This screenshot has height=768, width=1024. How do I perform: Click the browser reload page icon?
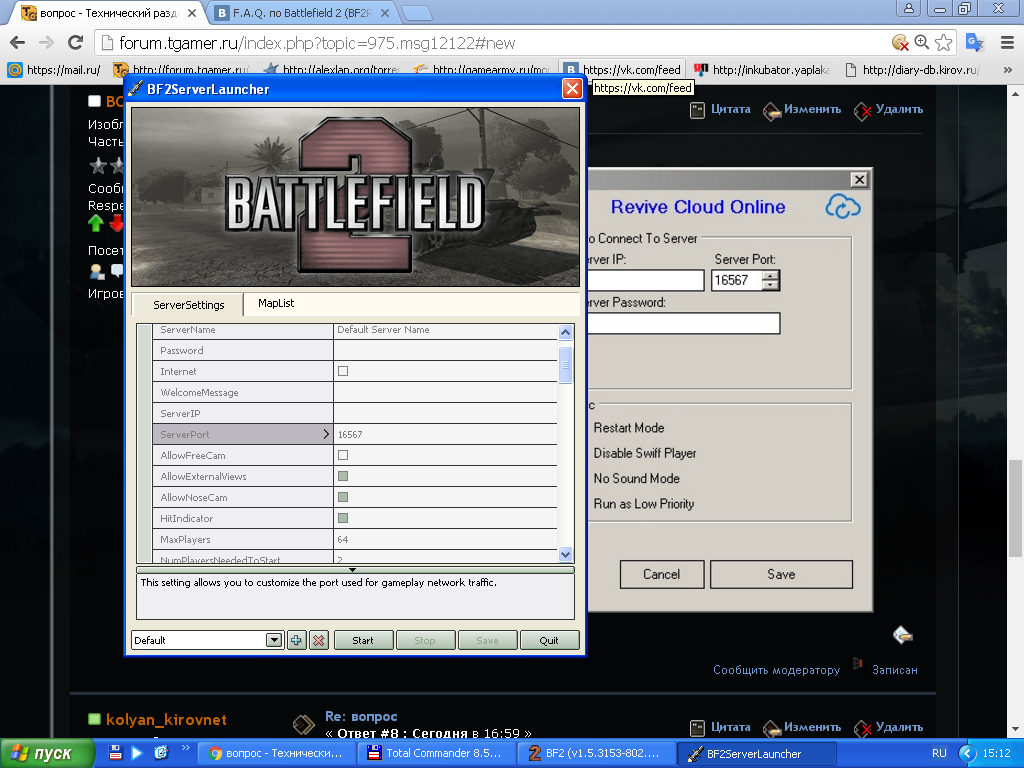(x=75, y=43)
